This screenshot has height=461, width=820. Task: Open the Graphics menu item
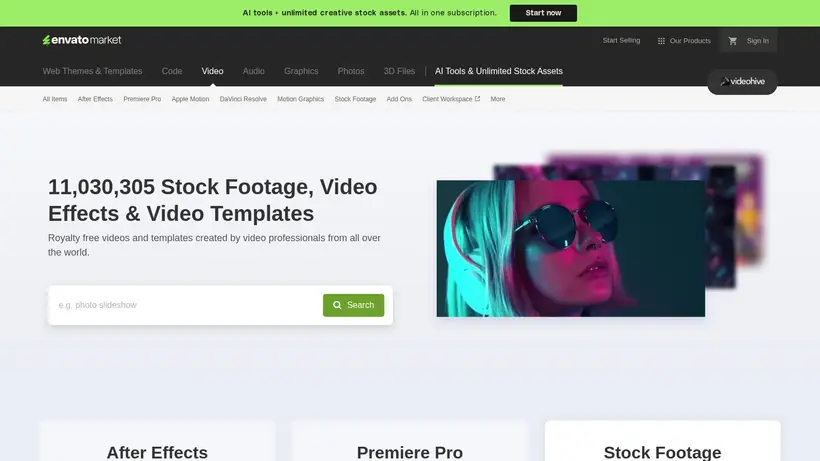point(301,71)
